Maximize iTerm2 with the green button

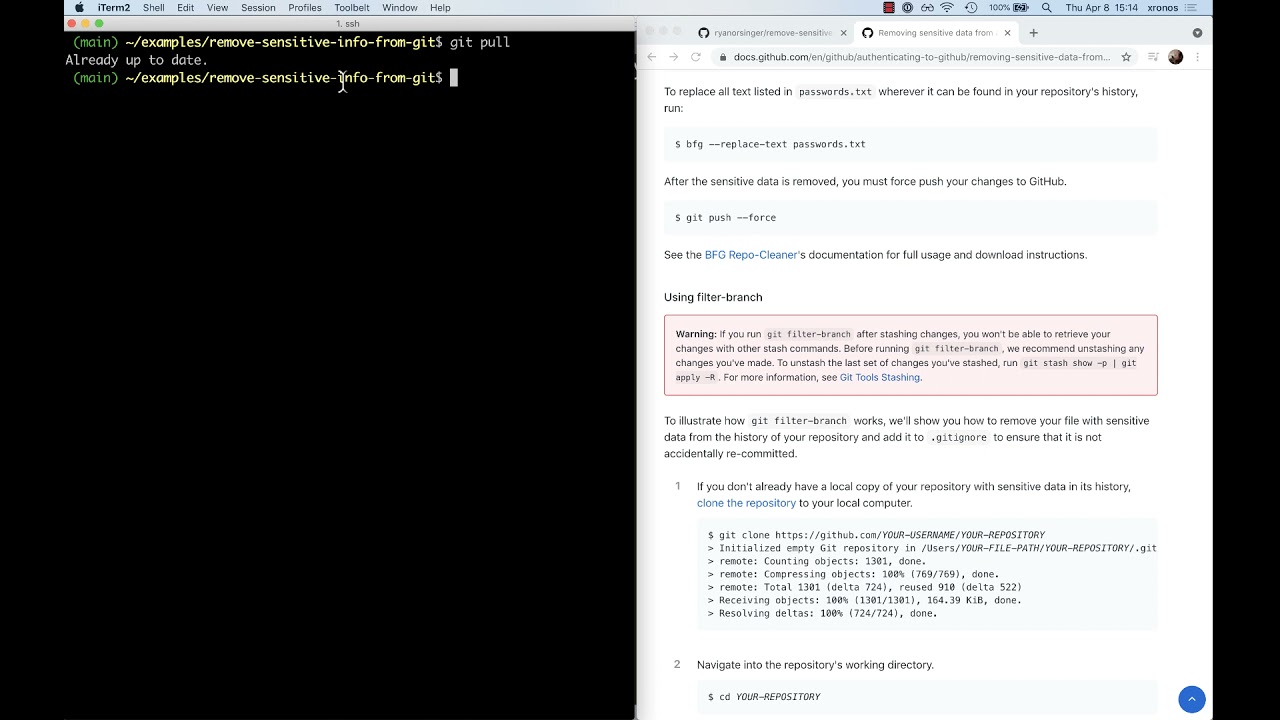(99, 23)
